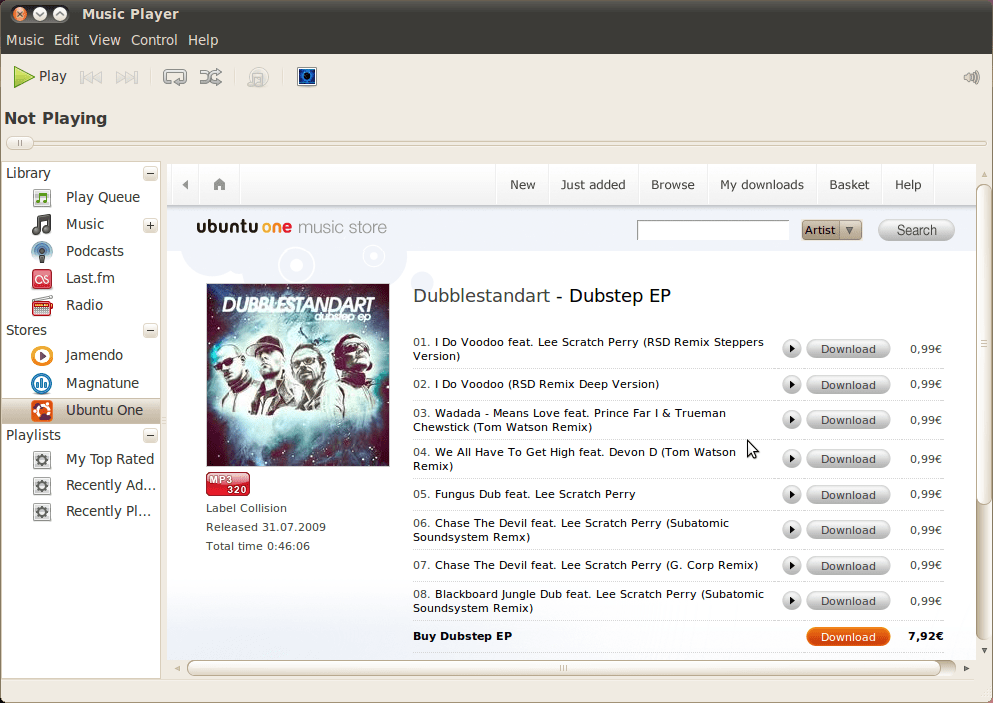
Task: Go to store home page icon
Action: tap(219, 185)
